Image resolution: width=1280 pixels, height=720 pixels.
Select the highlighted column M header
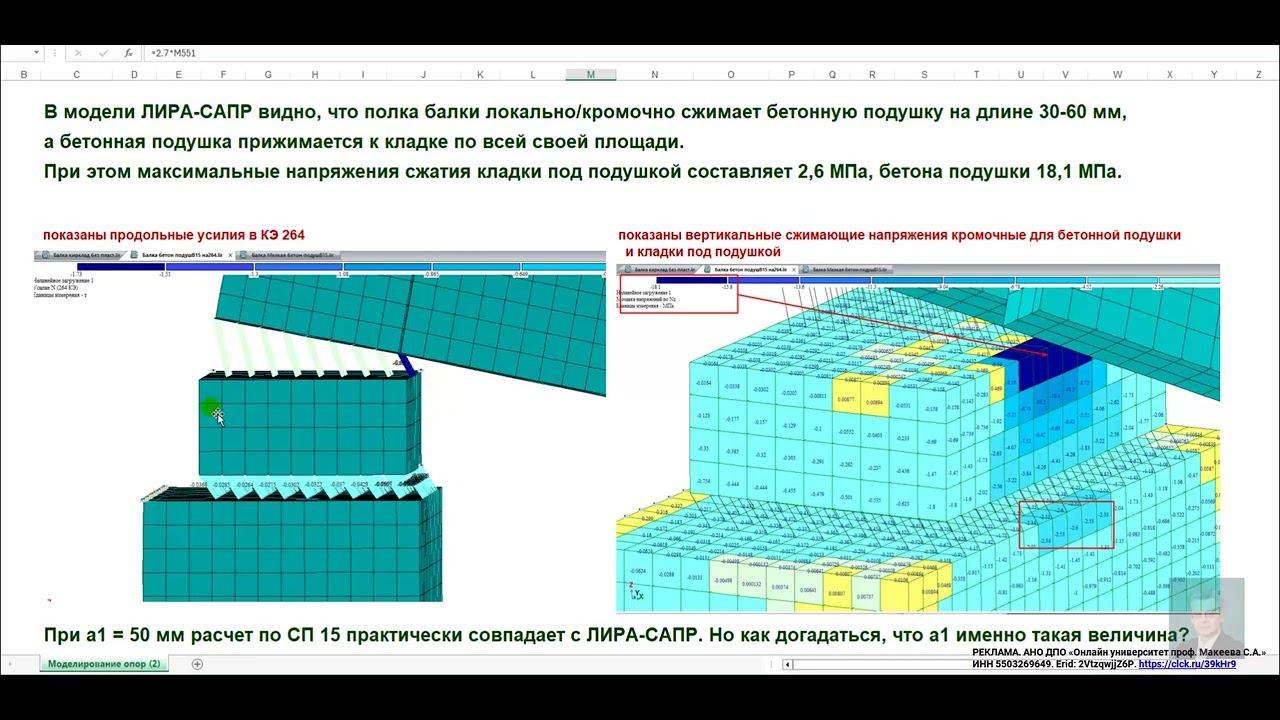point(591,75)
